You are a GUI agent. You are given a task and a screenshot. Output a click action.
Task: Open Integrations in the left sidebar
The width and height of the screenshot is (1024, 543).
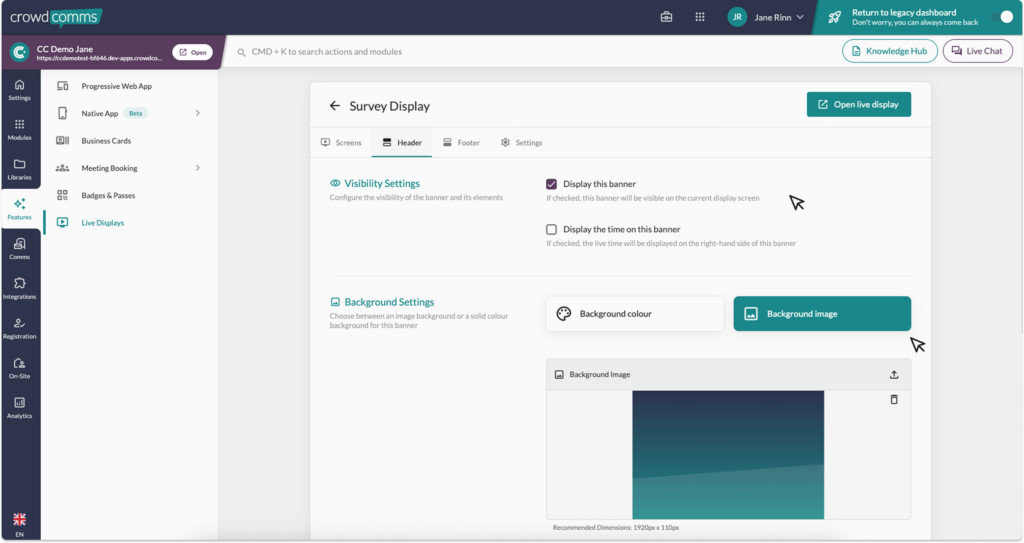(x=20, y=288)
